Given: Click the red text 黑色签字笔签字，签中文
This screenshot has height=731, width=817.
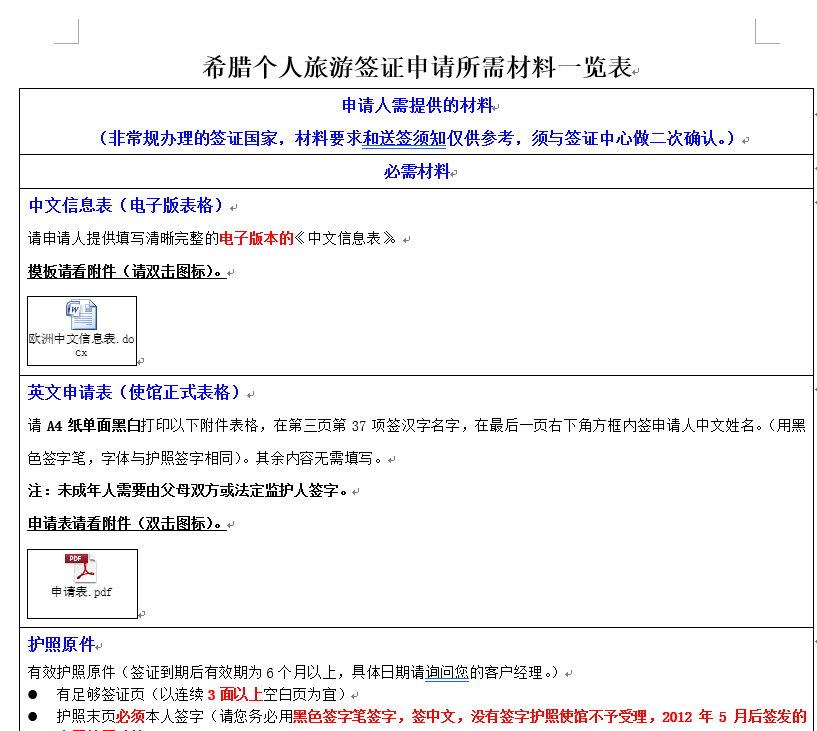Looking at the screenshot, I should pyautogui.click(x=374, y=716).
